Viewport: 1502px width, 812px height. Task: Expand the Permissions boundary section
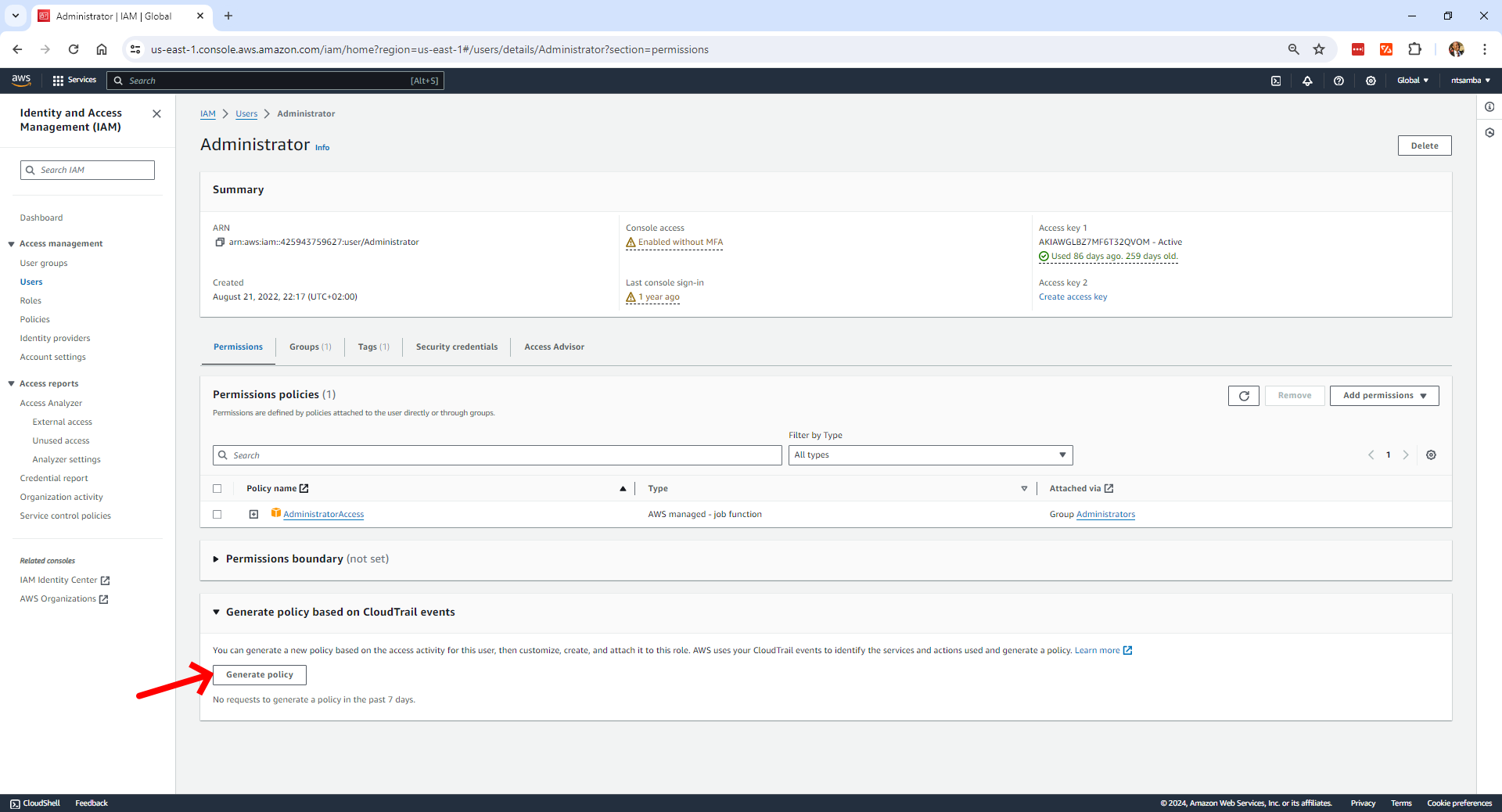click(216, 559)
